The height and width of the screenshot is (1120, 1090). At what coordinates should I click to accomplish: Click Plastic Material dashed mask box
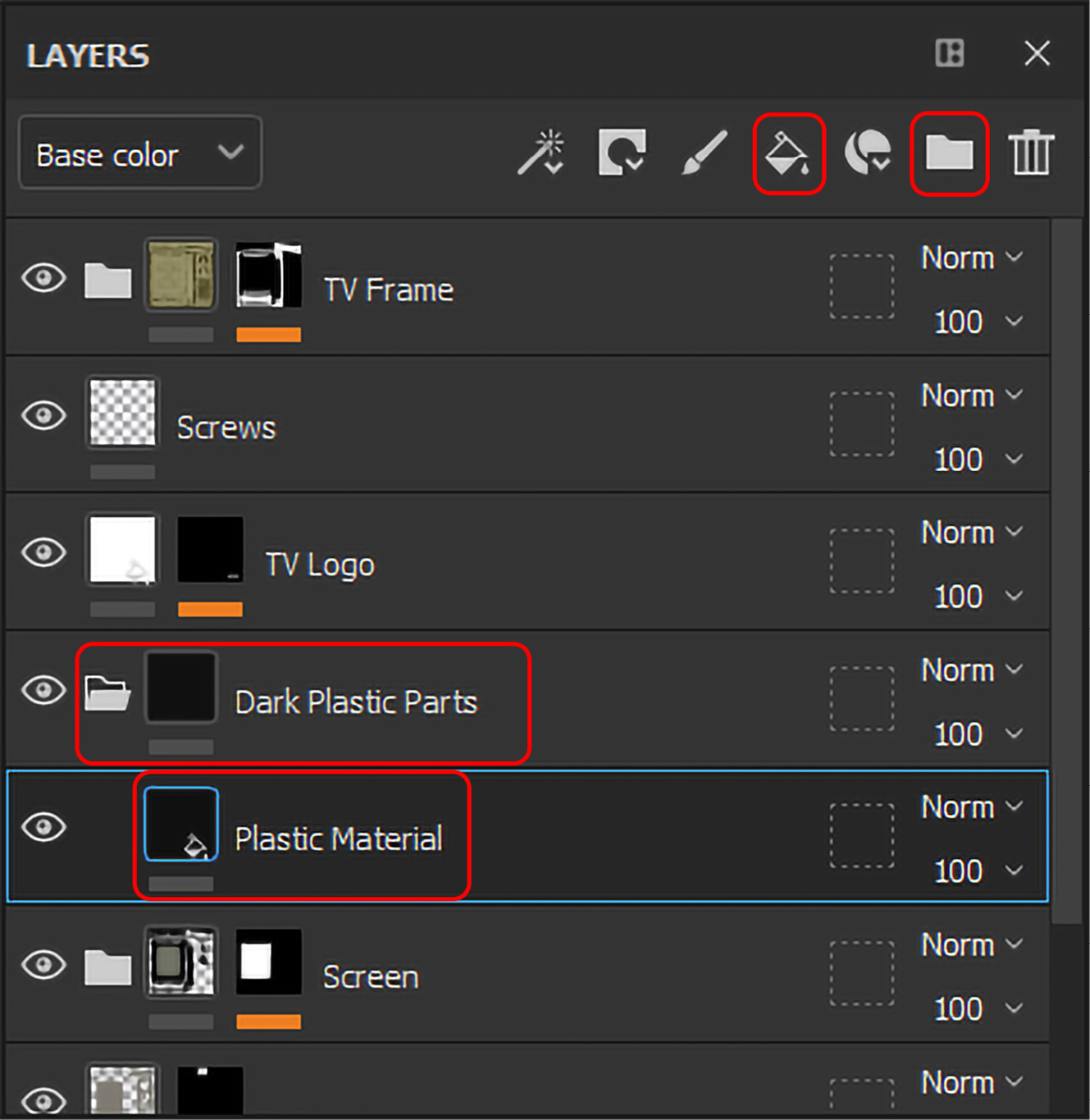coord(862,836)
